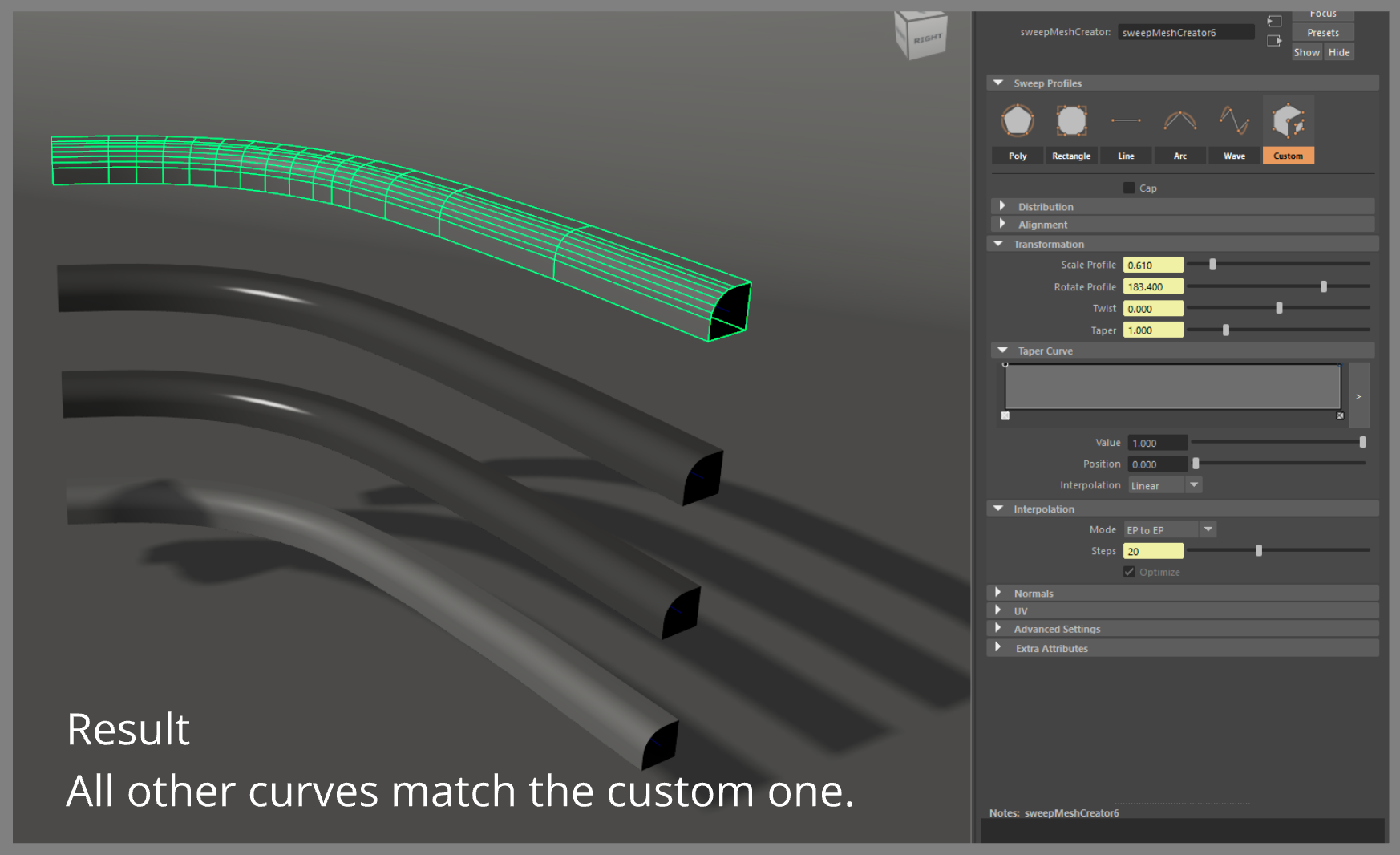Click the Presets button
Screen dimensions: 1400x855
[1322, 33]
